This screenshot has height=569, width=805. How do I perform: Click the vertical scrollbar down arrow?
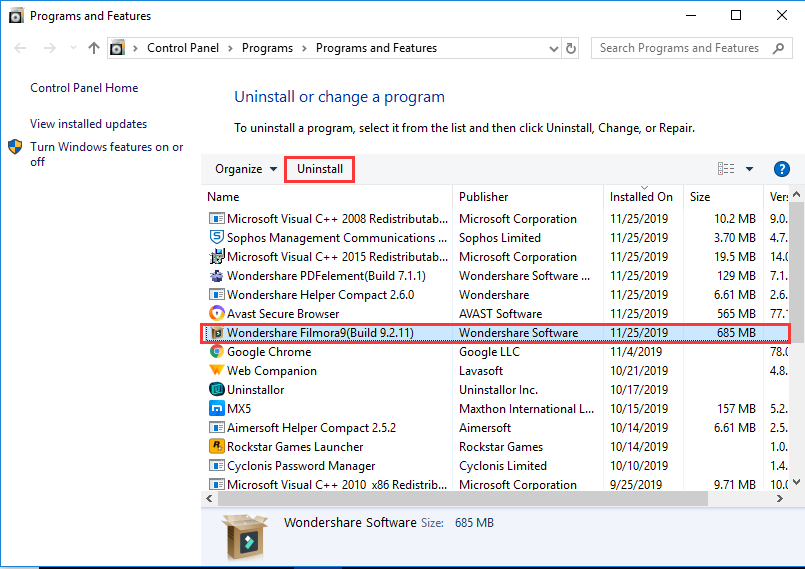pos(796,482)
